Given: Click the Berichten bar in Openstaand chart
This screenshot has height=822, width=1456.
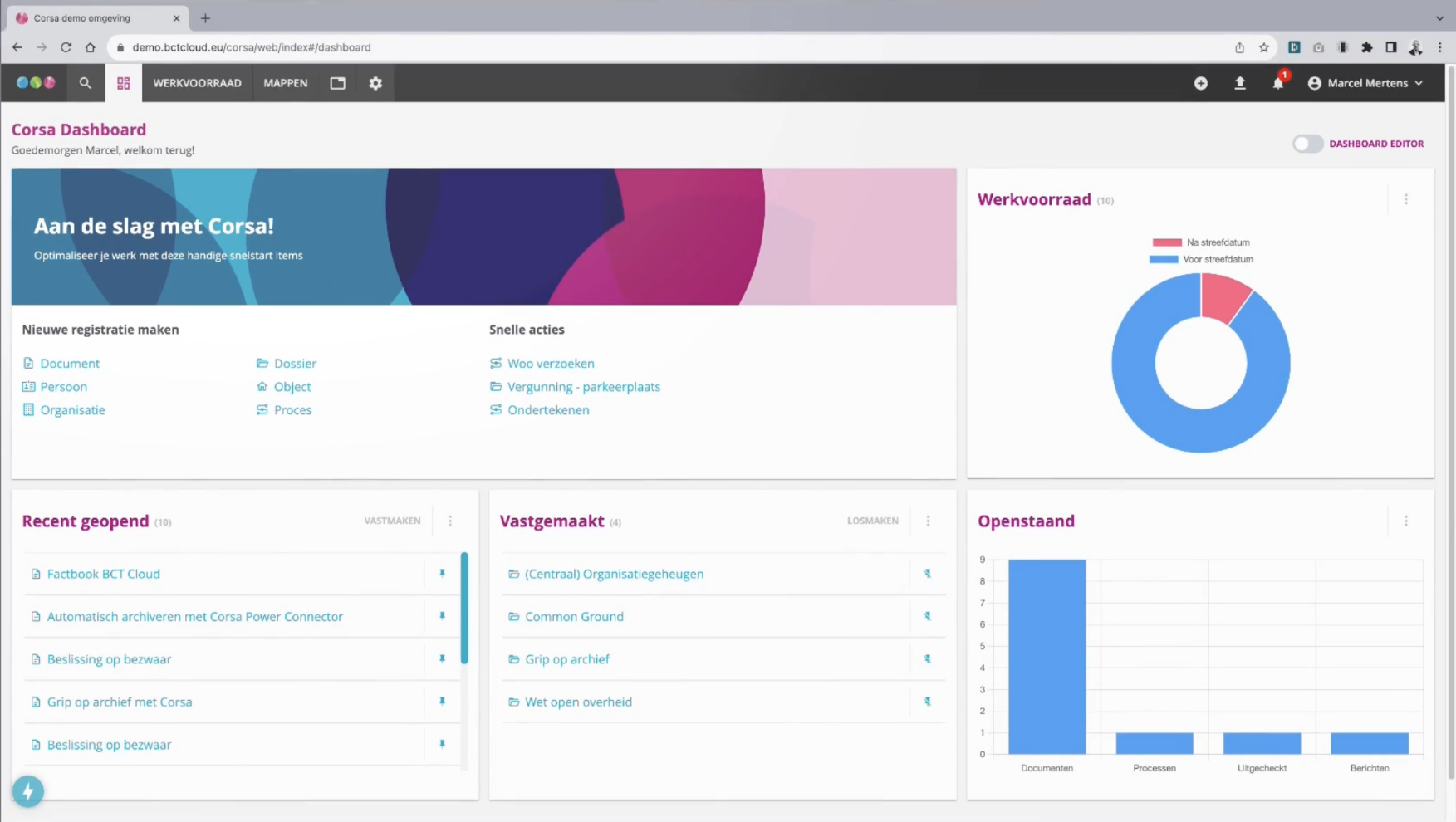Looking at the screenshot, I should [x=1370, y=743].
